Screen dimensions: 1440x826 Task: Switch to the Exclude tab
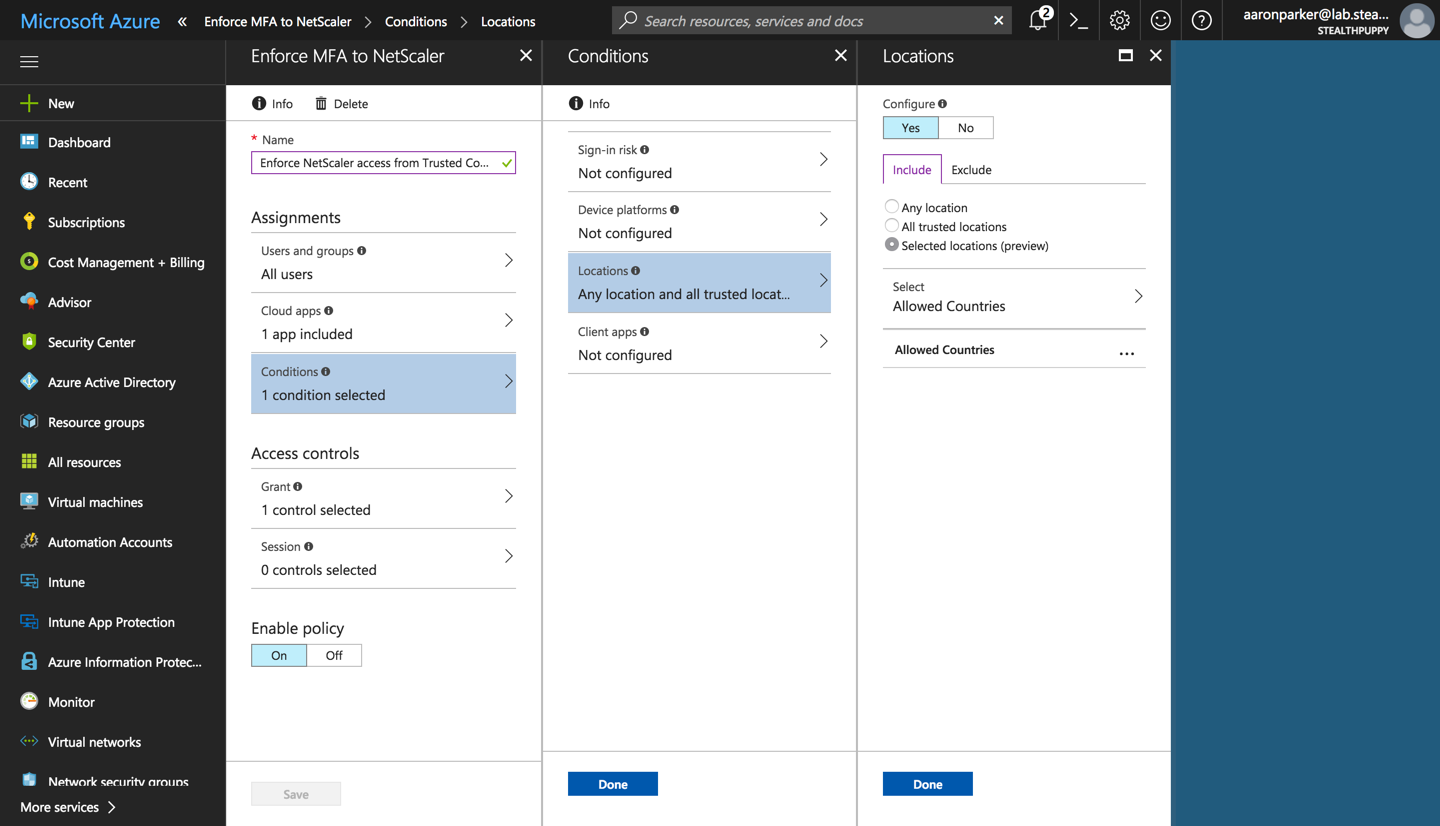pyautogui.click(x=971, y=169)
